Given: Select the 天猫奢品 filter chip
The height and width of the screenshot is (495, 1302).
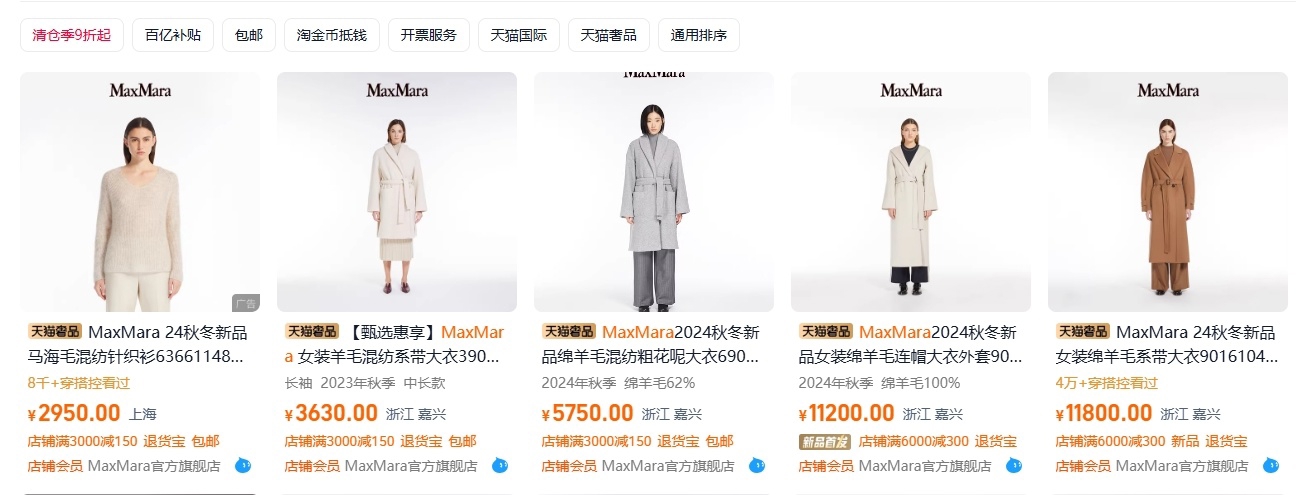Looking at the screenshot, I should 609,35.
